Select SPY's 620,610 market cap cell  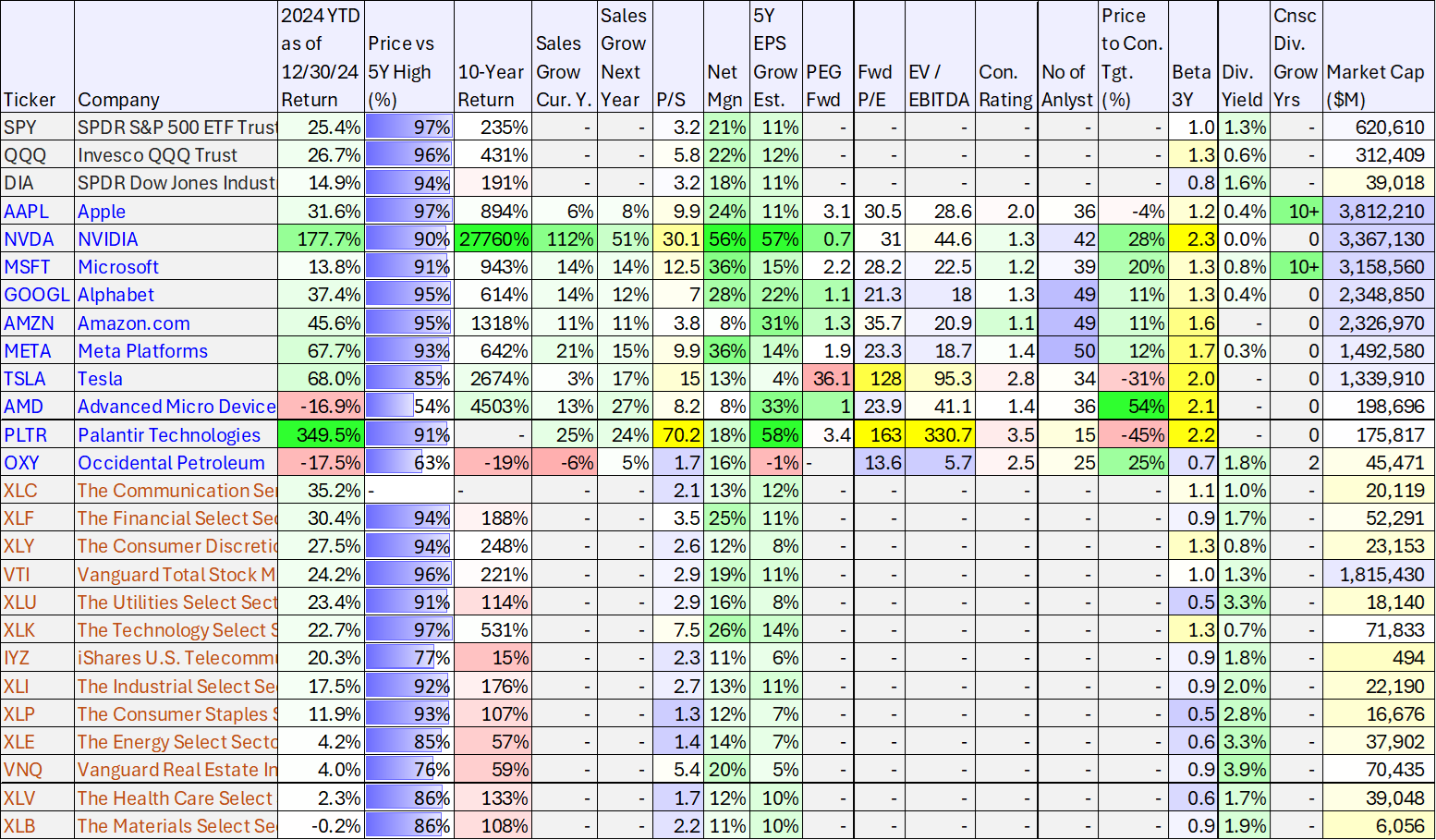tap(1379, 128)
